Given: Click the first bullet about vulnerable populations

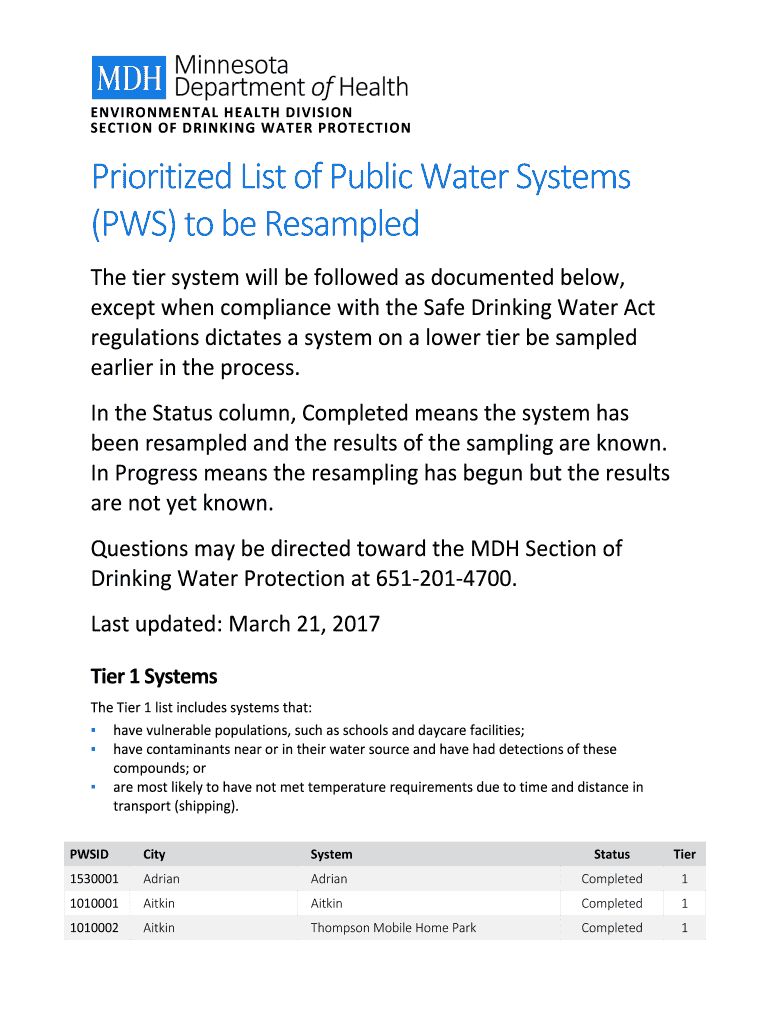Looking at the screenshot, I should click(x=318, y=730).
